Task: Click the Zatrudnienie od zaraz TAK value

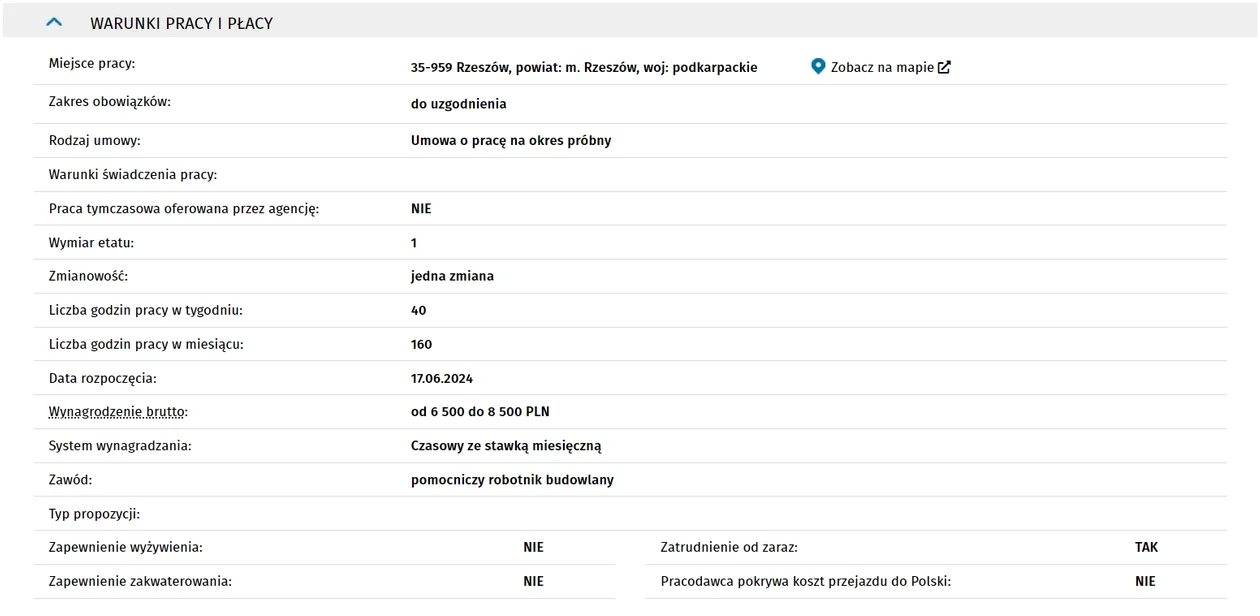Action: pos(1146,547)
